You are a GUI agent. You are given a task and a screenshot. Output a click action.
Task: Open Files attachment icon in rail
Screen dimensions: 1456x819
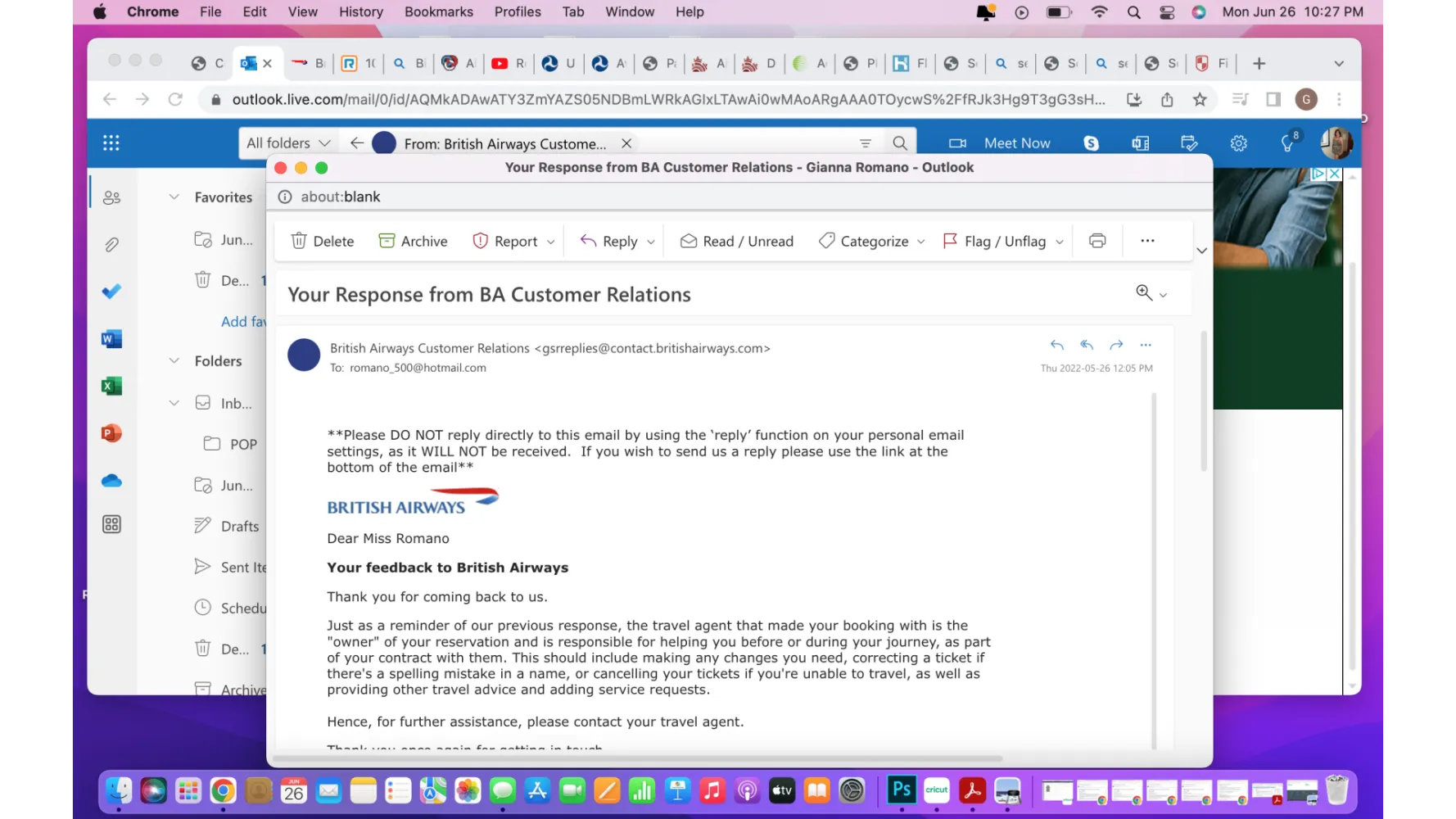[111, 244]
